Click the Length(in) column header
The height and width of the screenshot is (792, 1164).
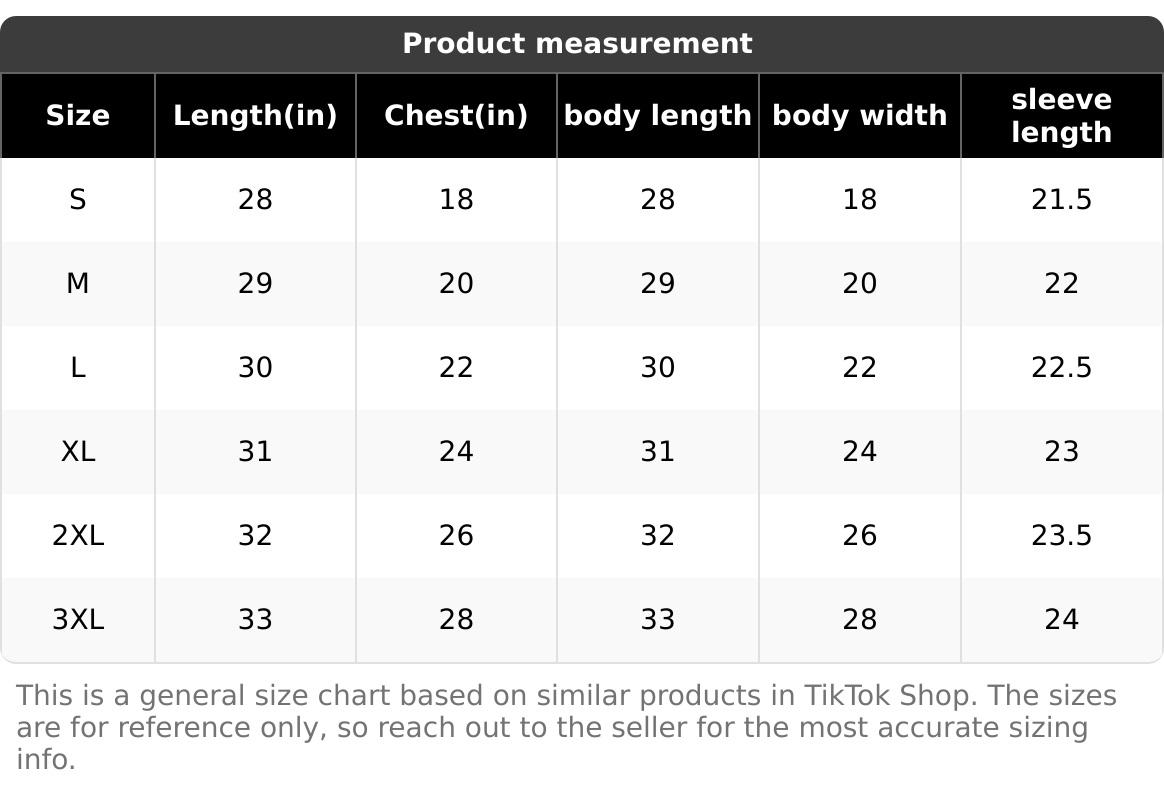255,115
